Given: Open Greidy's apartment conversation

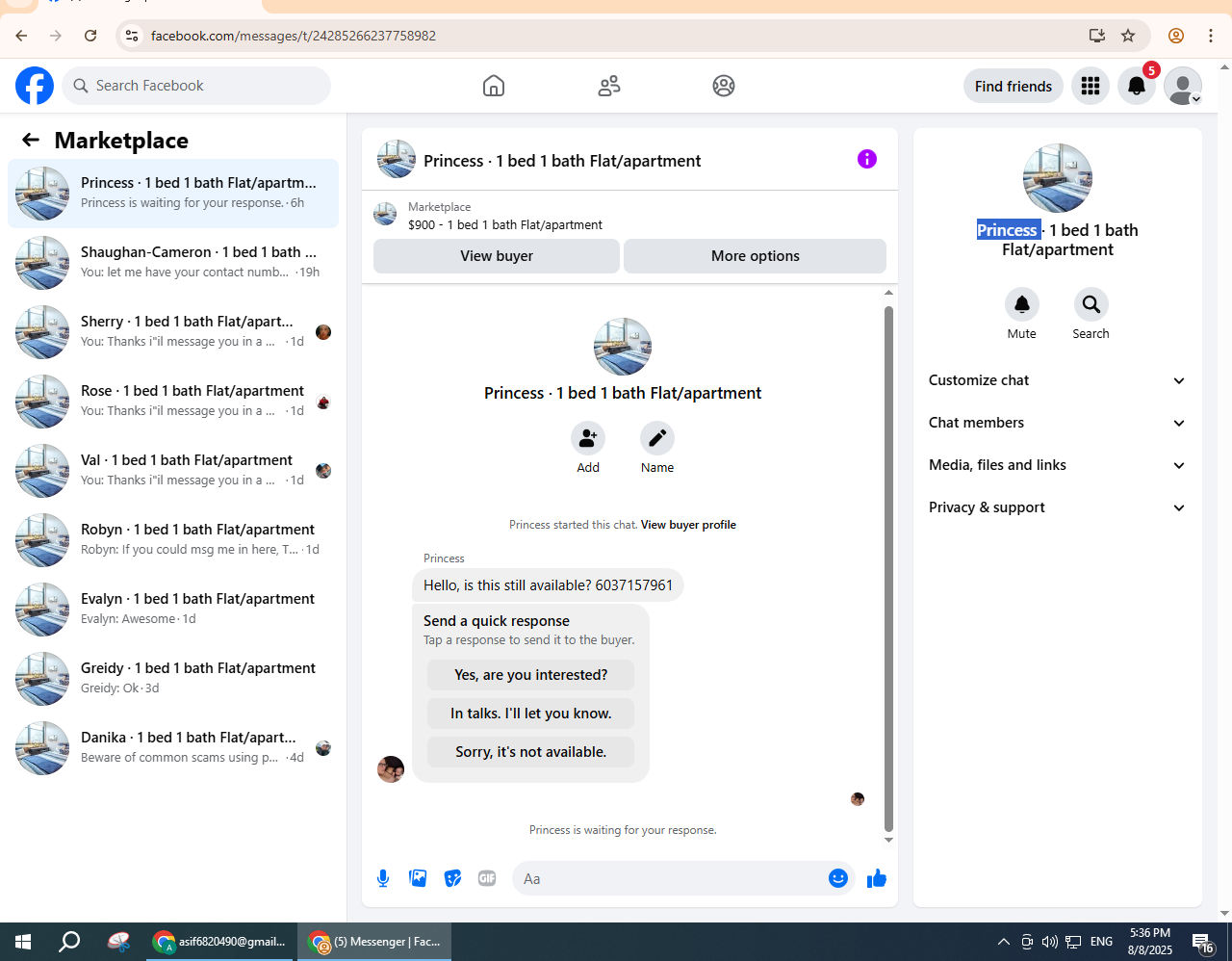Looking at the screenshot, I should click(173, 679).
